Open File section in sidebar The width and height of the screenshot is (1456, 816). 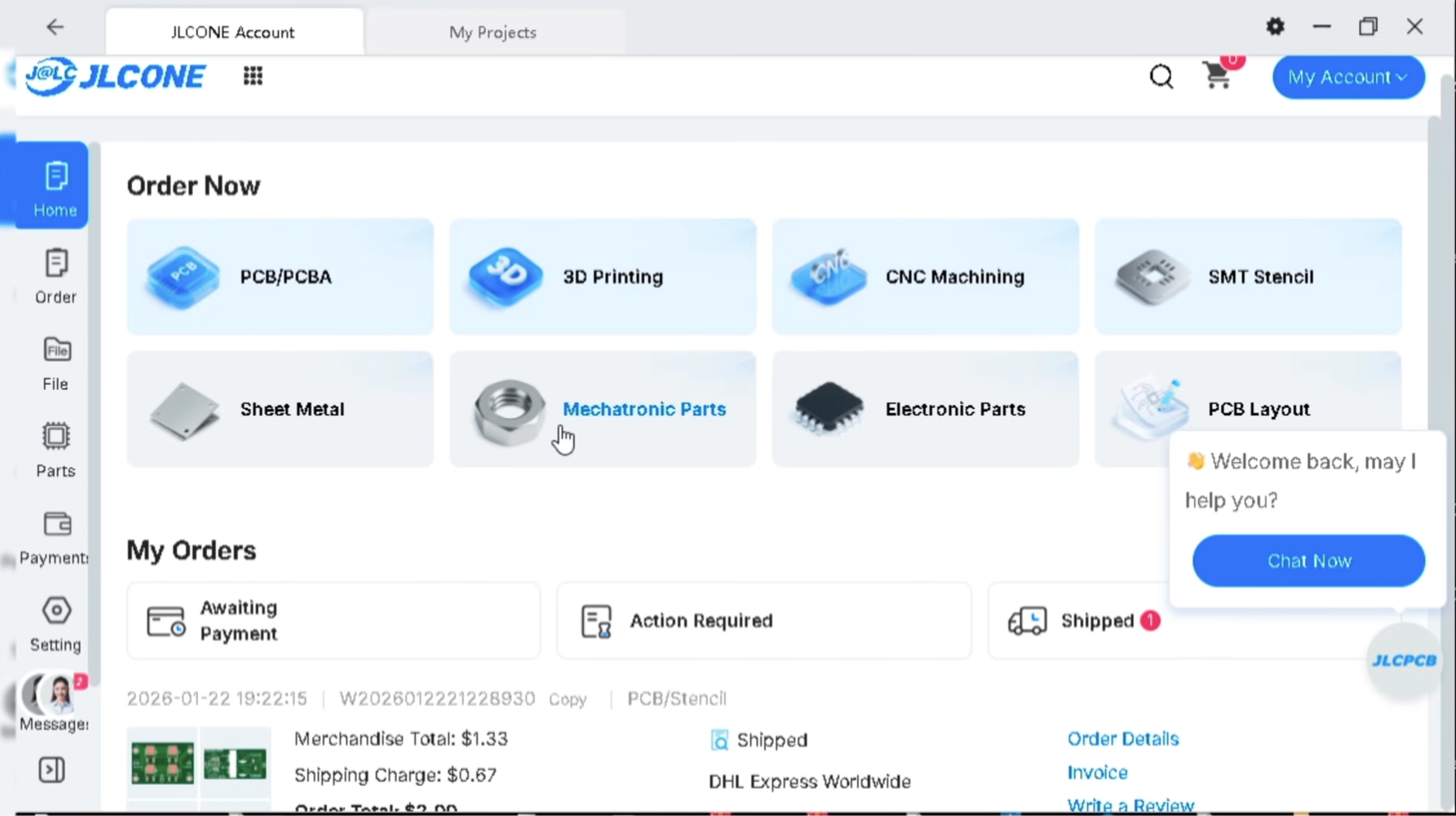[x=55, y=364]
